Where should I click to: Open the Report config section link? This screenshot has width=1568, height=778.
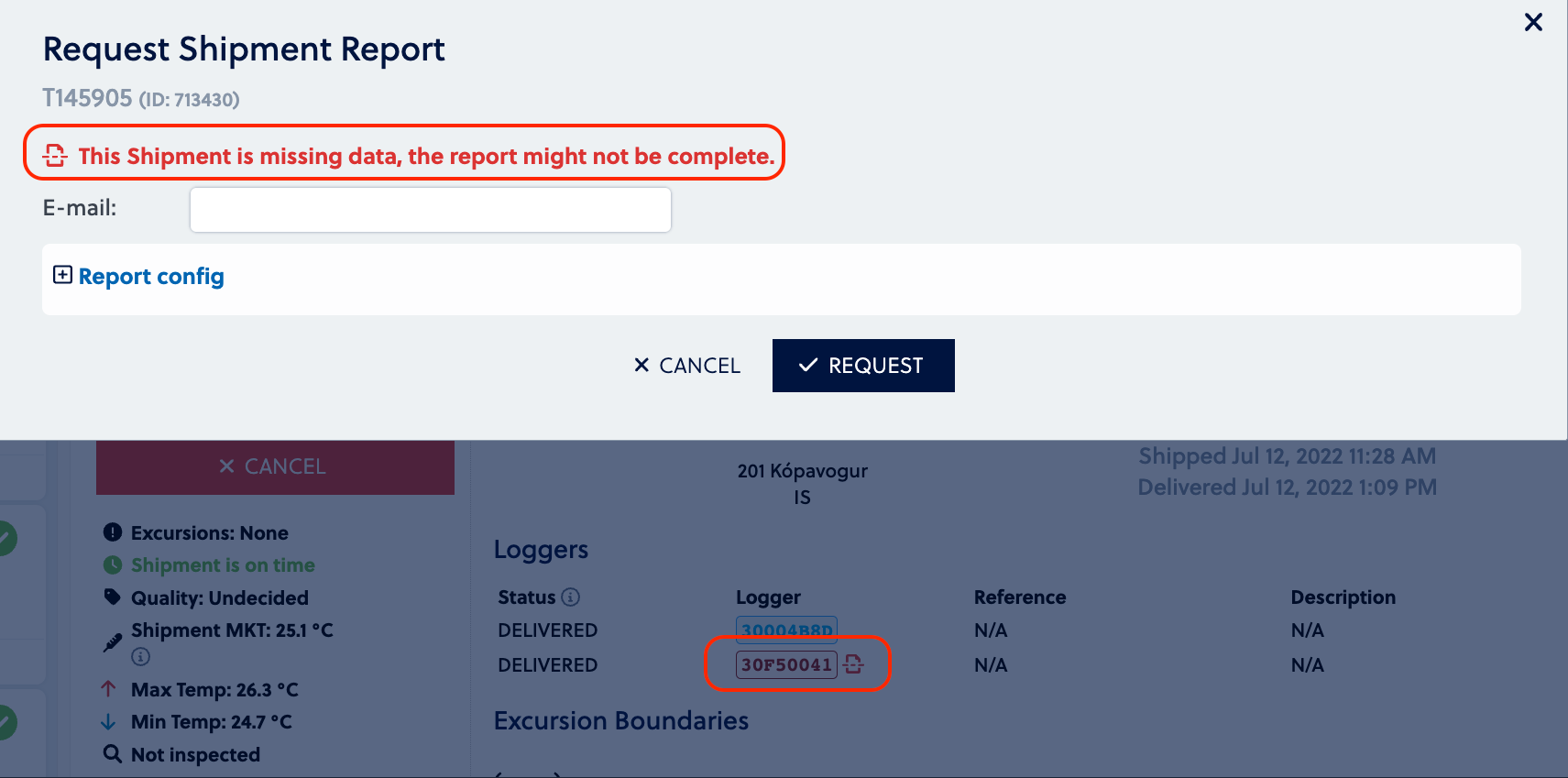click(151, 276)
